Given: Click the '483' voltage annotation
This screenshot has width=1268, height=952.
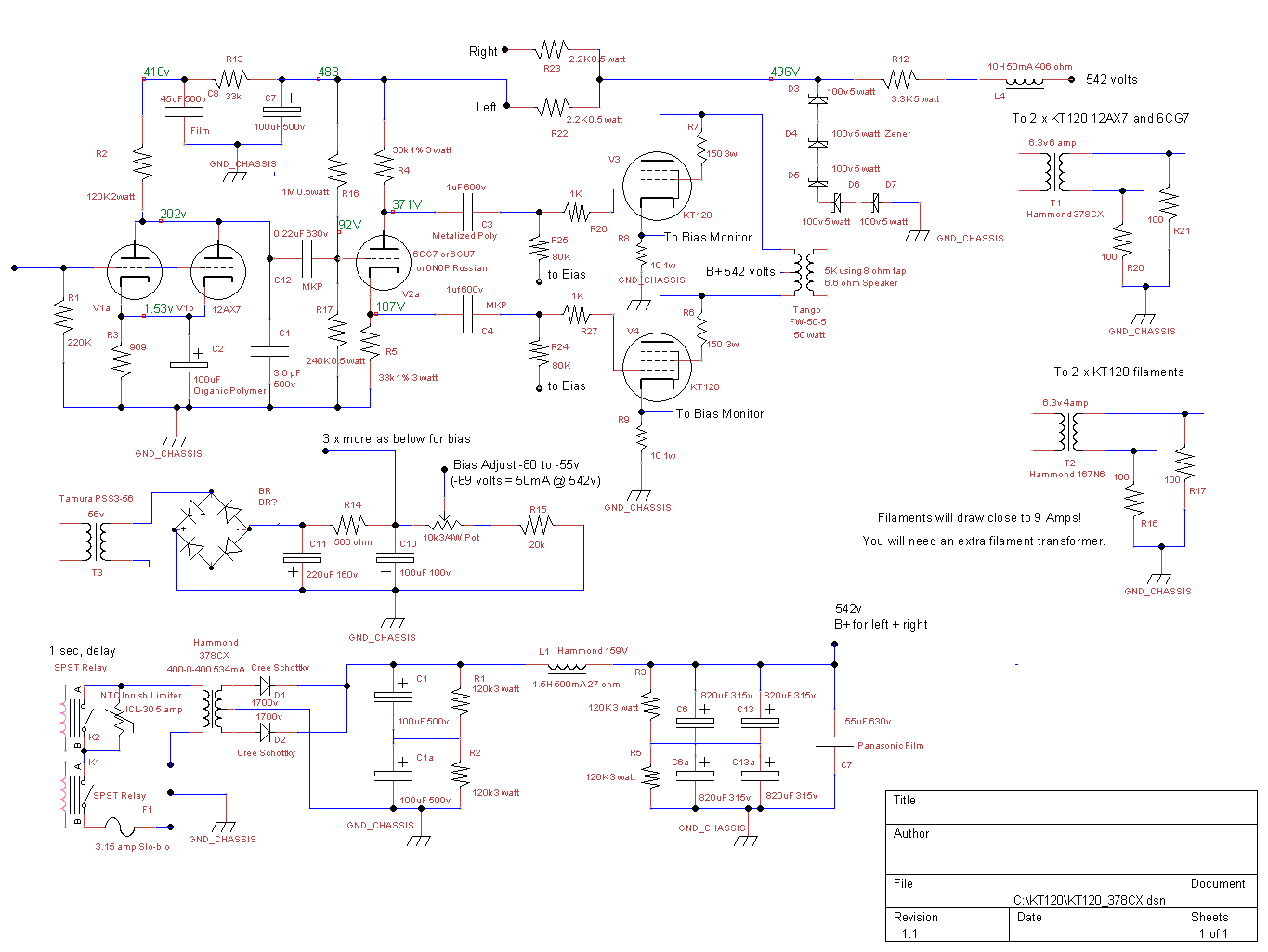Looking at the screenshot, I should click(x=329, y=72).
